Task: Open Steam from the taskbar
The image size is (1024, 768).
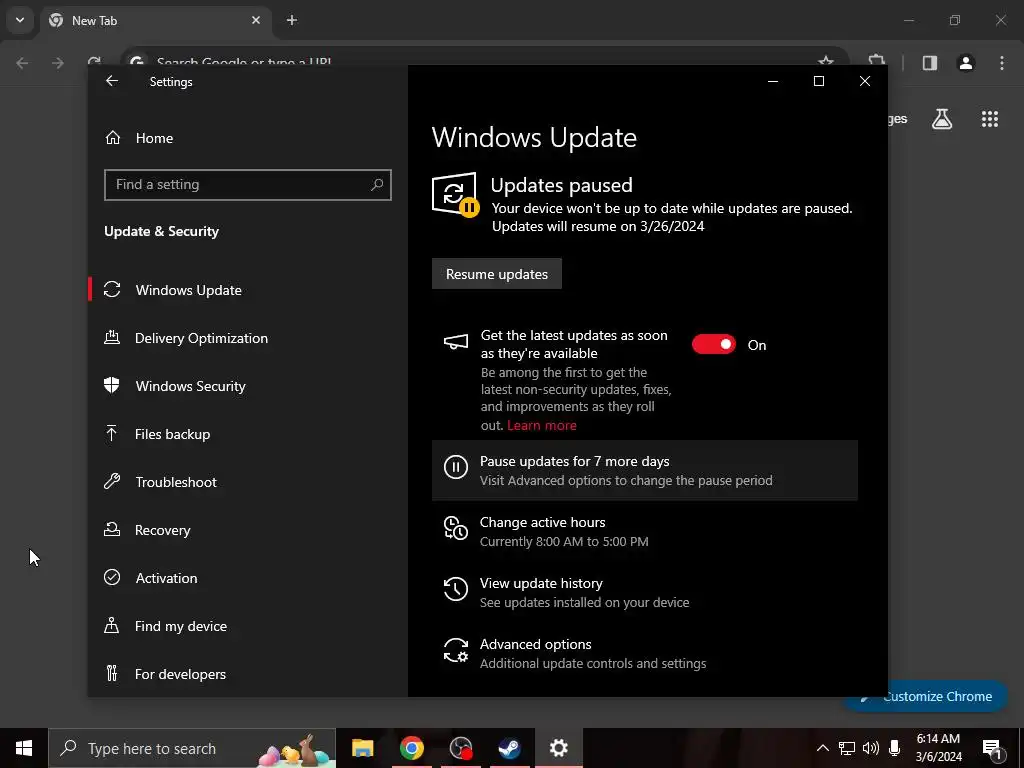Action: coord(509,748)
